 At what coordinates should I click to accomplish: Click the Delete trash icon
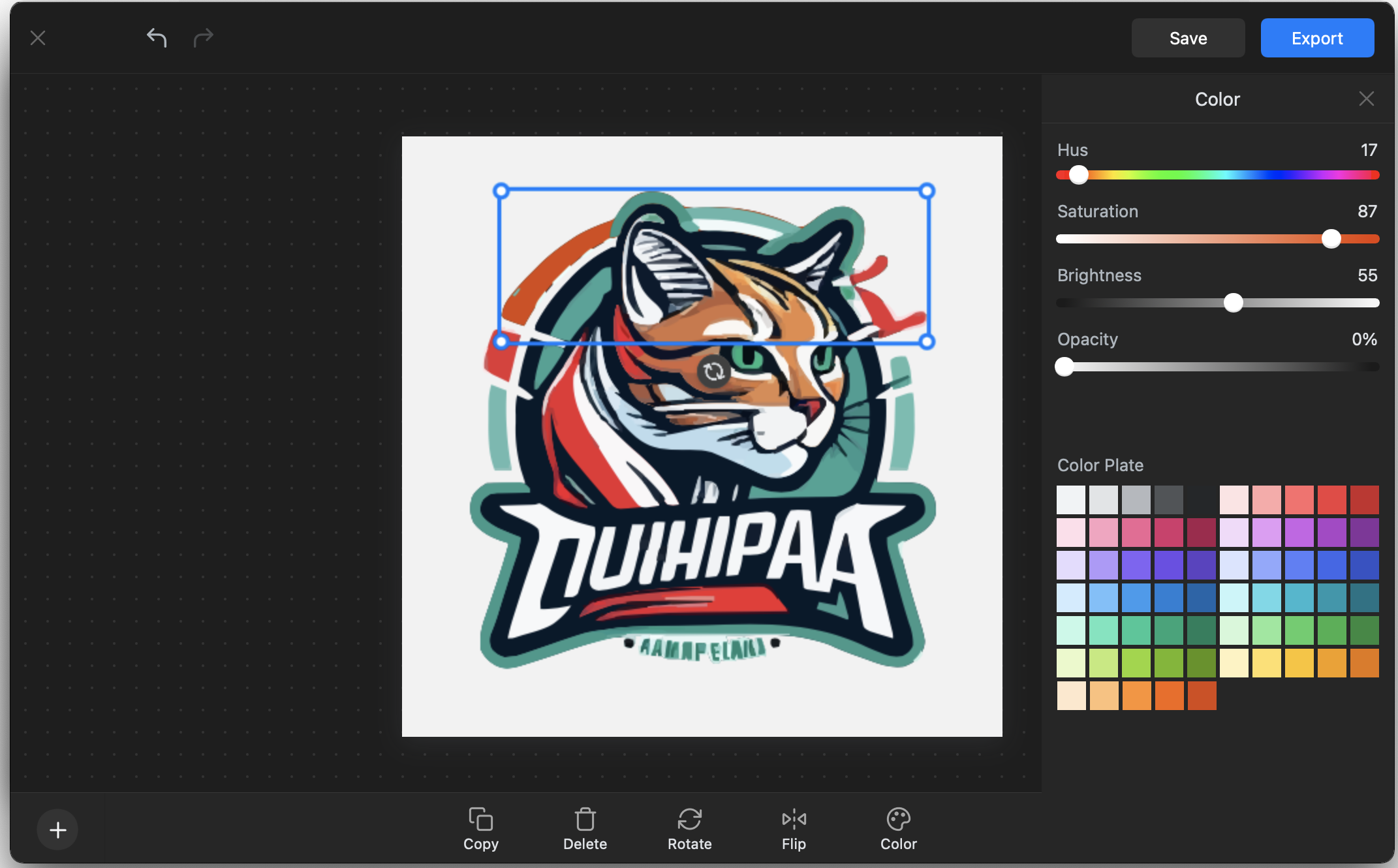pos(585,818)
